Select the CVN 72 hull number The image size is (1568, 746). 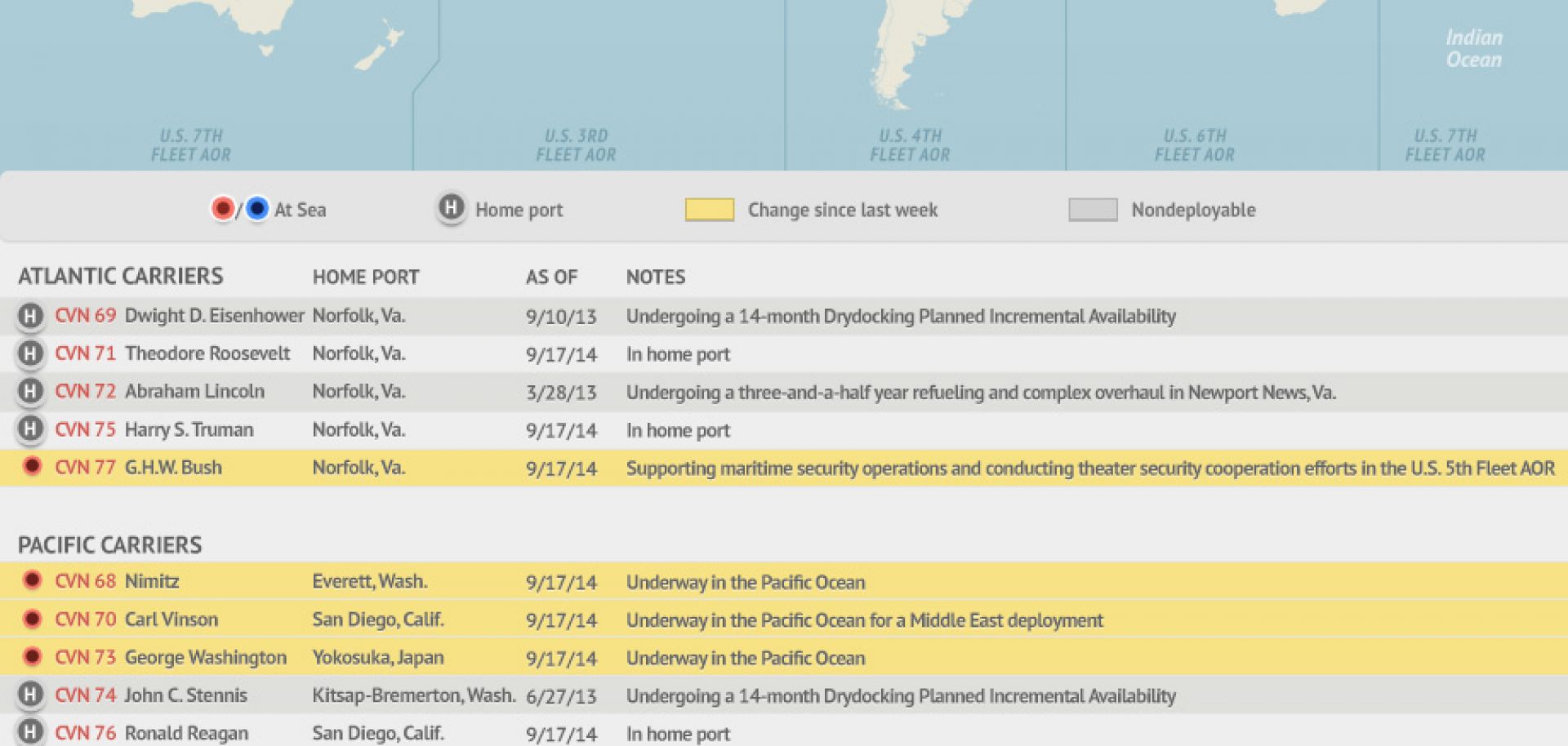point(86,392)
